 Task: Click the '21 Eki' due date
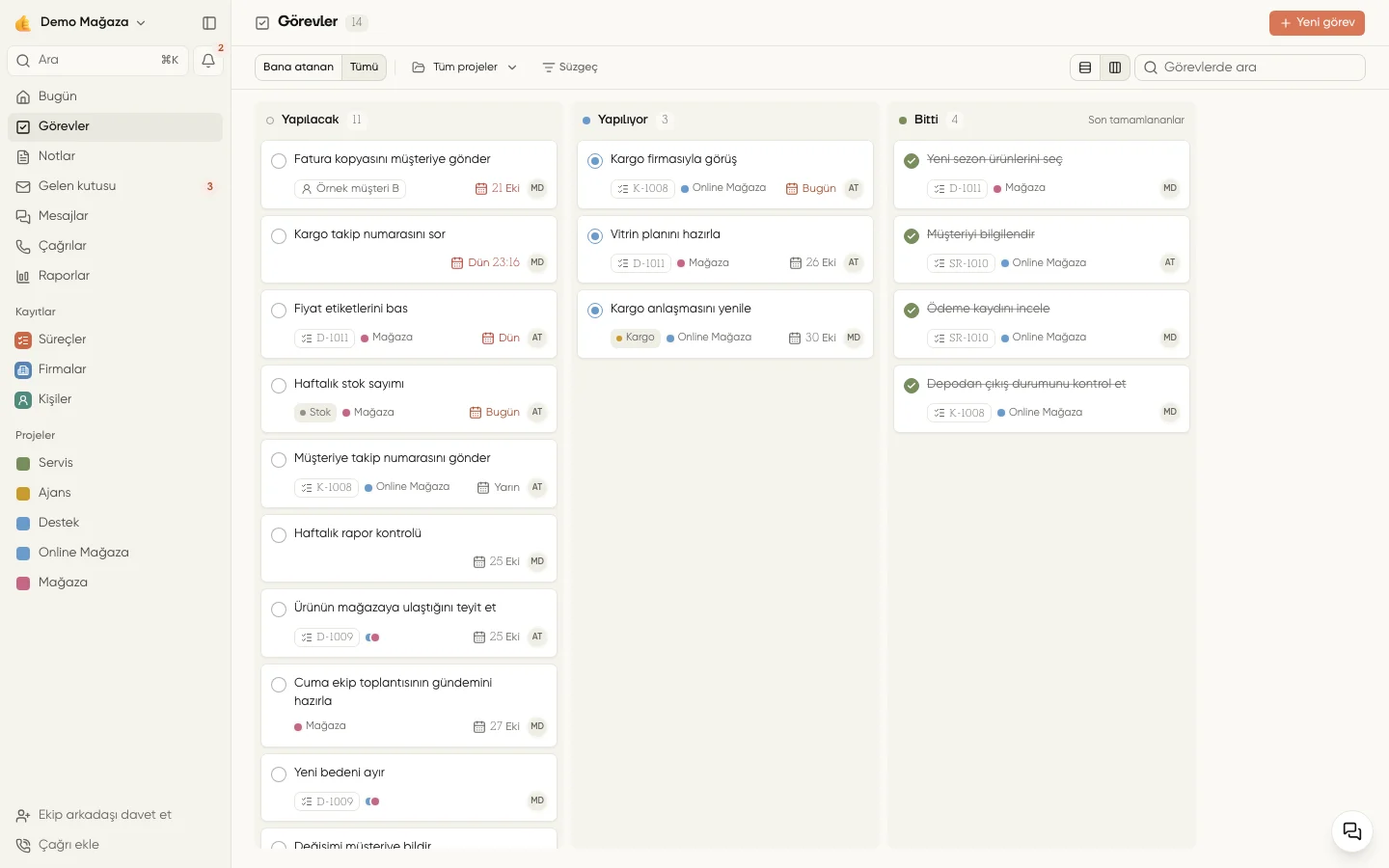[x=498, y=189]
